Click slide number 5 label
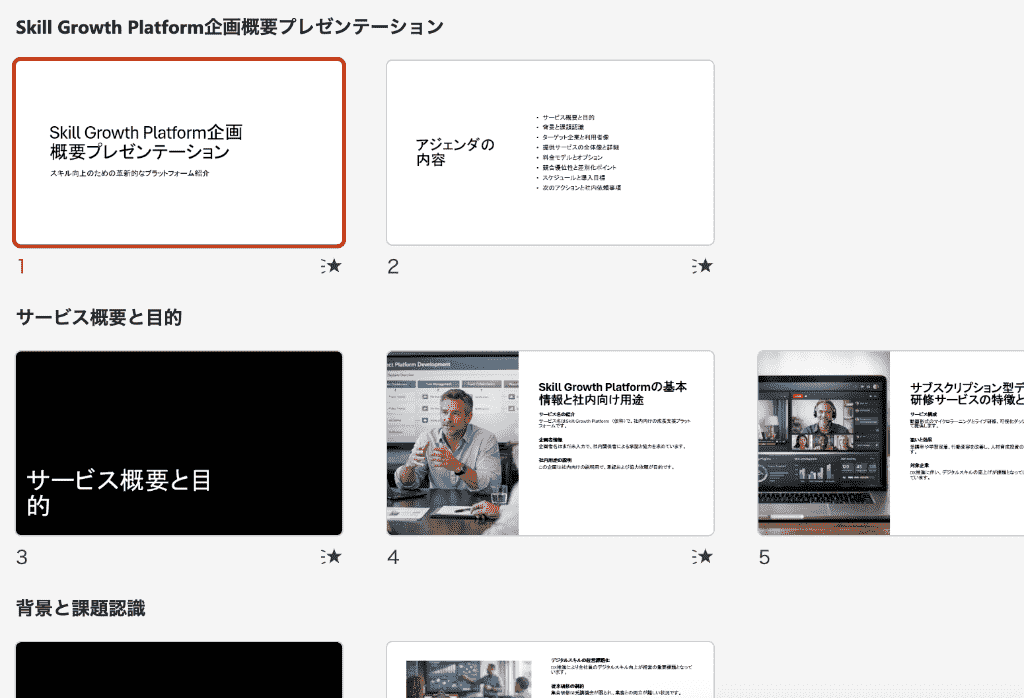The image size is (1024, 698). tap(764, 558)
